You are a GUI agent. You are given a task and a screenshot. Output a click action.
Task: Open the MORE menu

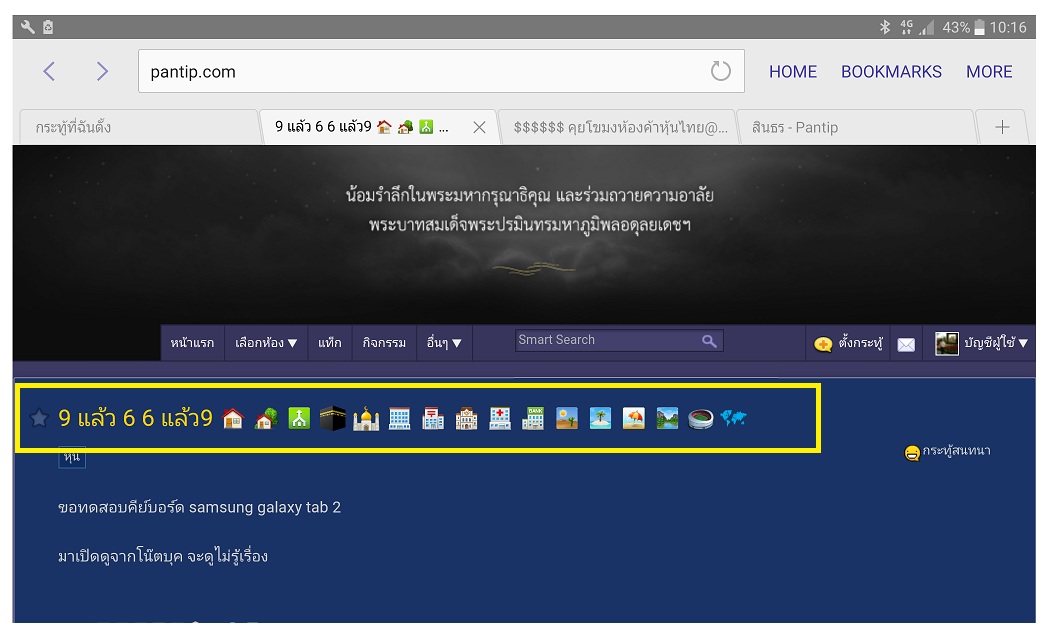click(x=989, y=72)
